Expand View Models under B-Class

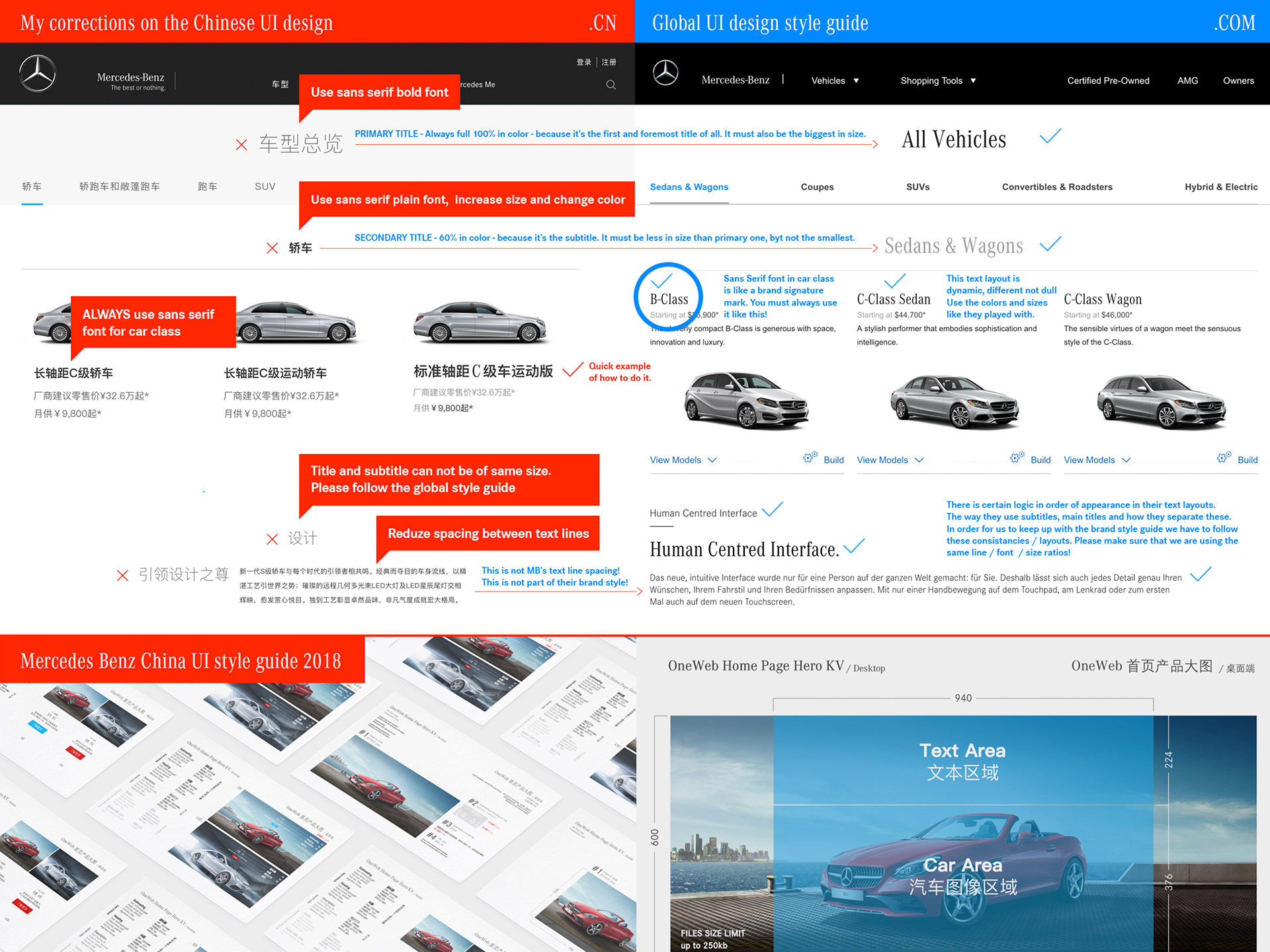pyautogui.click(x=683, y=460)
